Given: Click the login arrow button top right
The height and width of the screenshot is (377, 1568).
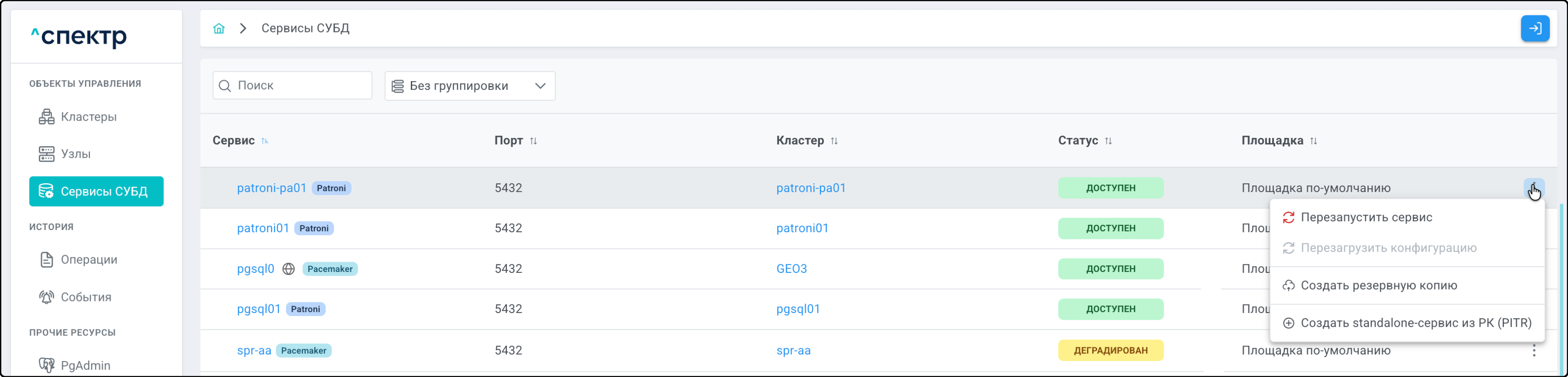Looking at the screenshot, I should click(1535, 29).
